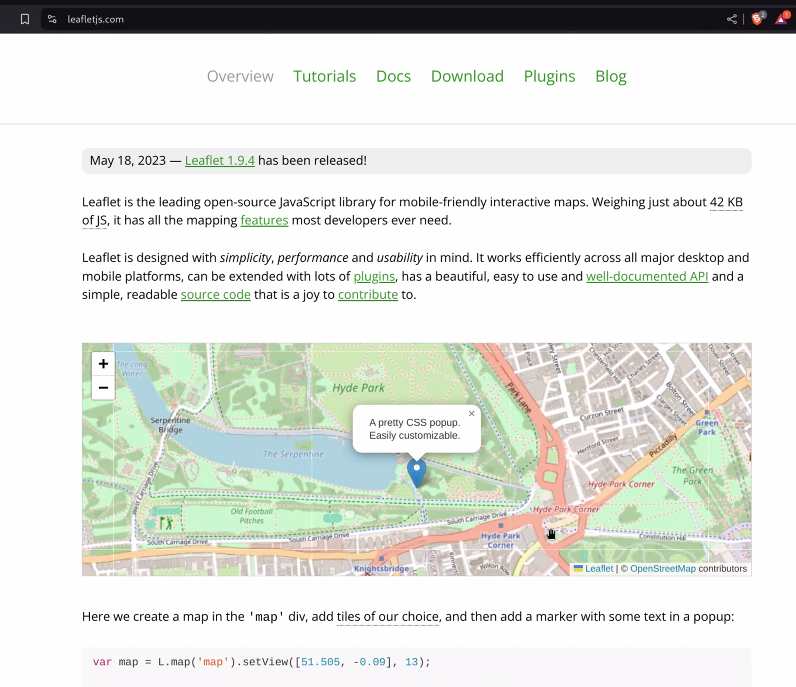Click the '42 KB' dotted-underlined text
The image size is (796, 687).
tap(726, 202)
